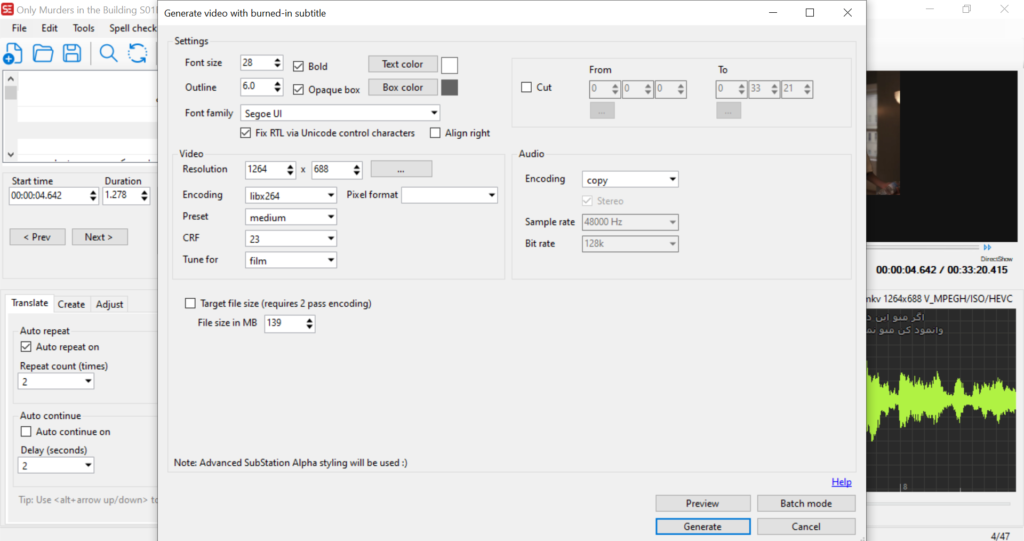The image size is (1024, 541).
Task: Uncheck the Bold checkbox
Action: pos(299,66)
